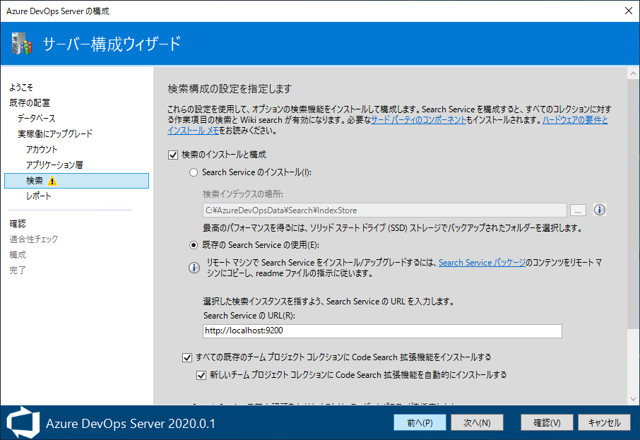Click the SSD storage performance recommendation text
Screen dimensions: 640x440
392,228
